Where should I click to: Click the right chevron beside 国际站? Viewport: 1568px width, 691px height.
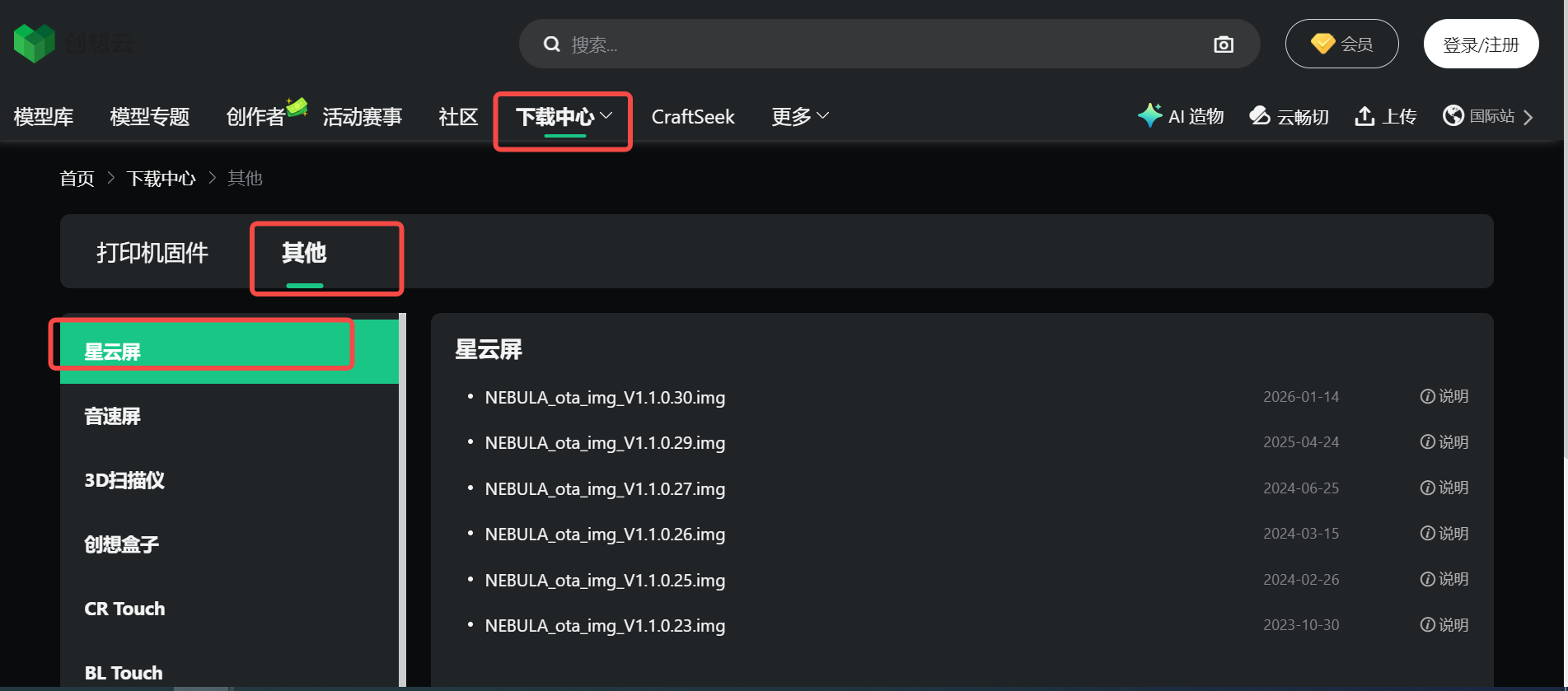coord(1528,117)
